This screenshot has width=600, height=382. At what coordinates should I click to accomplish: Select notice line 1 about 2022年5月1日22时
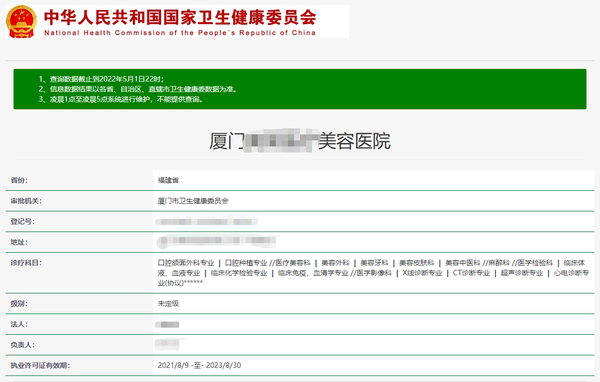point(101,79)
